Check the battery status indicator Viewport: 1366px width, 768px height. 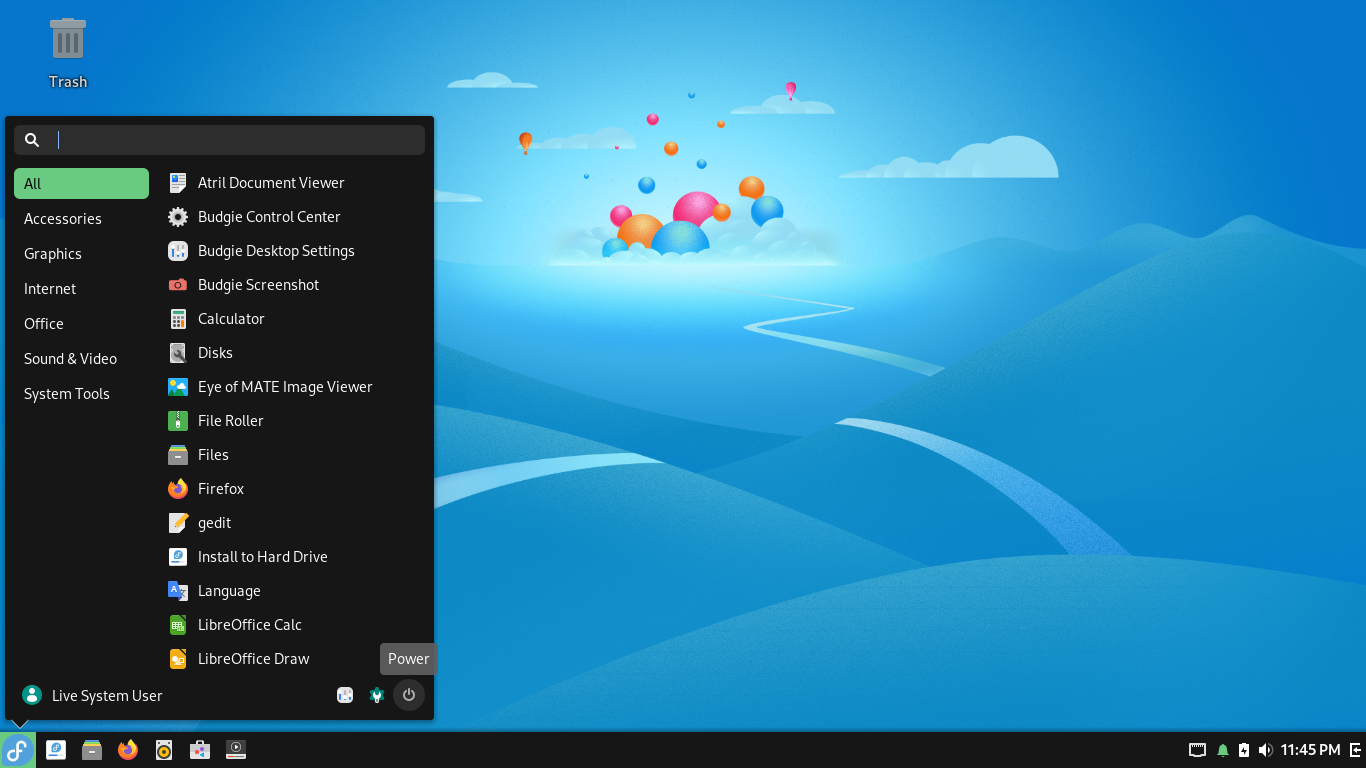1244,750
